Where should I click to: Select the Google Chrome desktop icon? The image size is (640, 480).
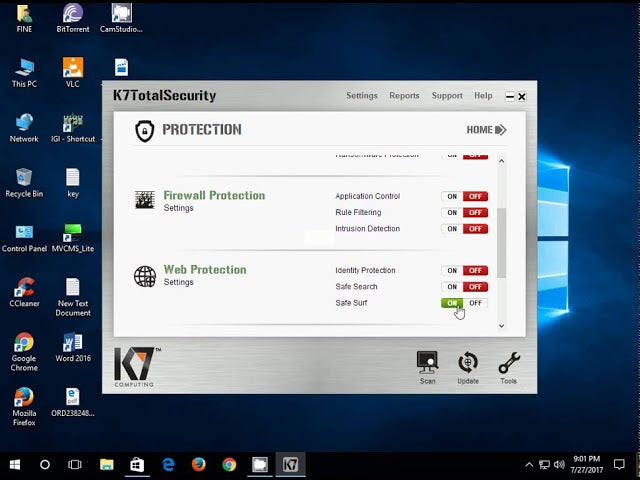24,352
